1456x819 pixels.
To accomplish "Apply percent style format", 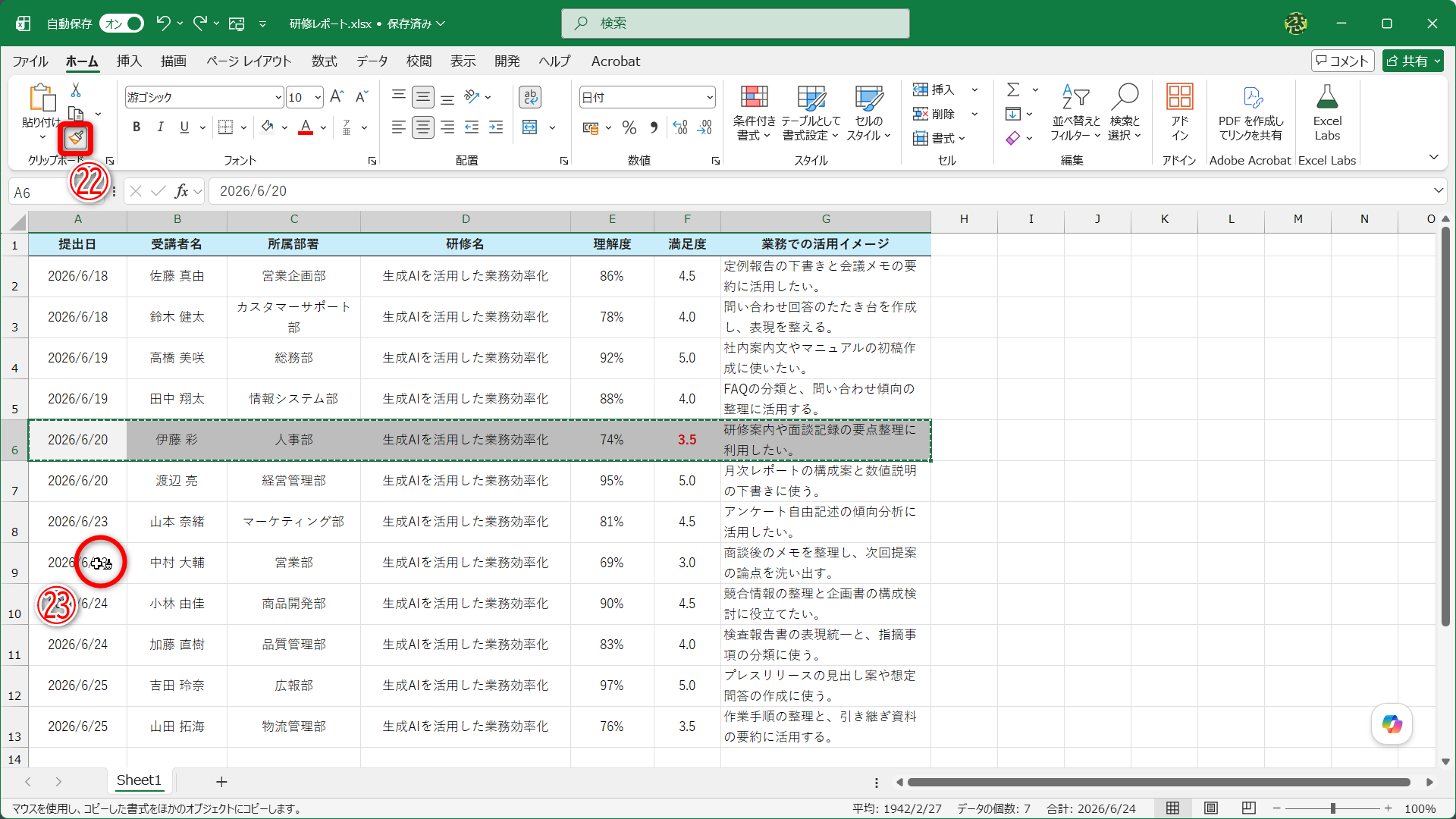I will point(629,127).
